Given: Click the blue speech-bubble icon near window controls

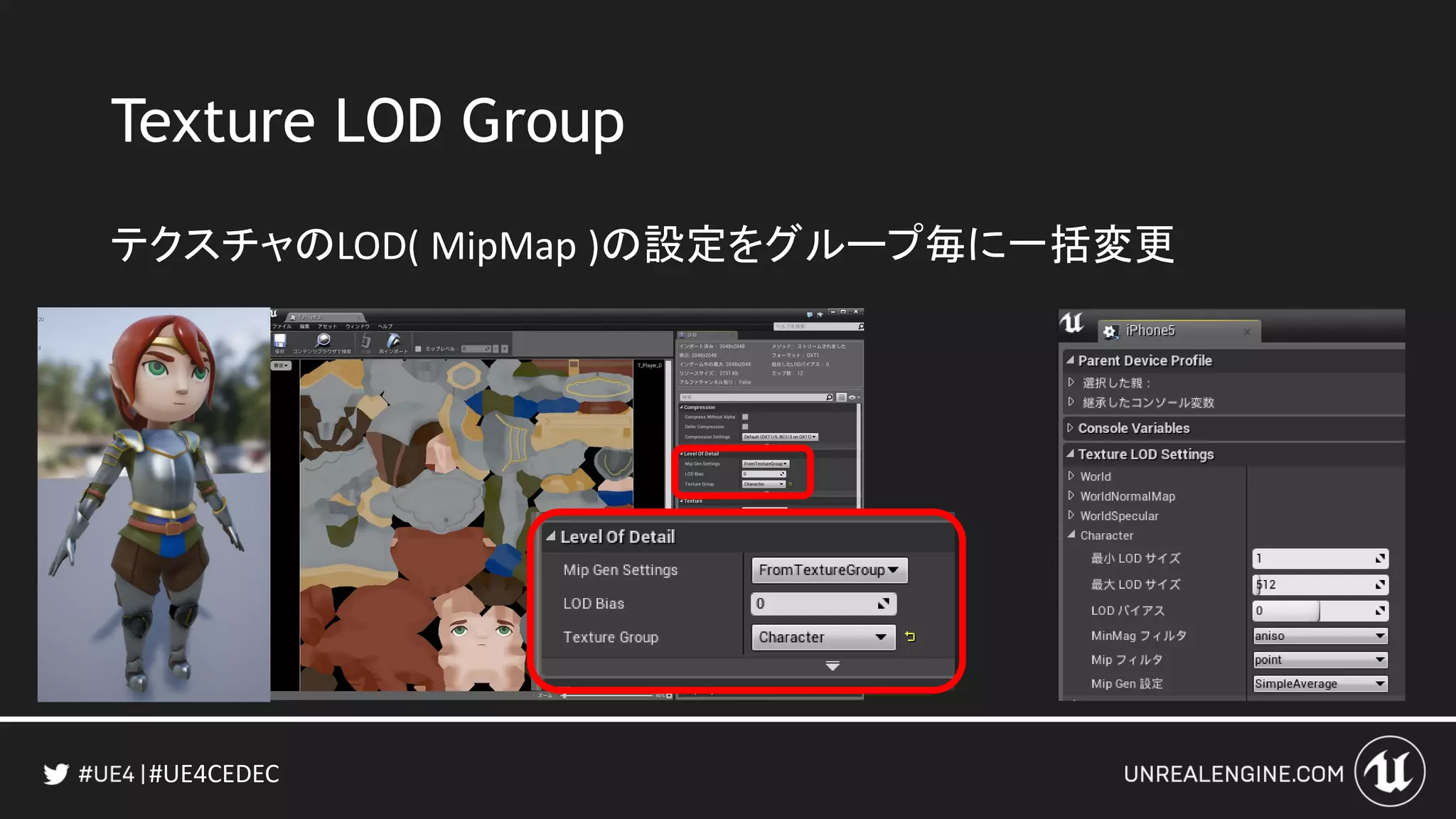Looking at the screenshot, I should 810,315.
